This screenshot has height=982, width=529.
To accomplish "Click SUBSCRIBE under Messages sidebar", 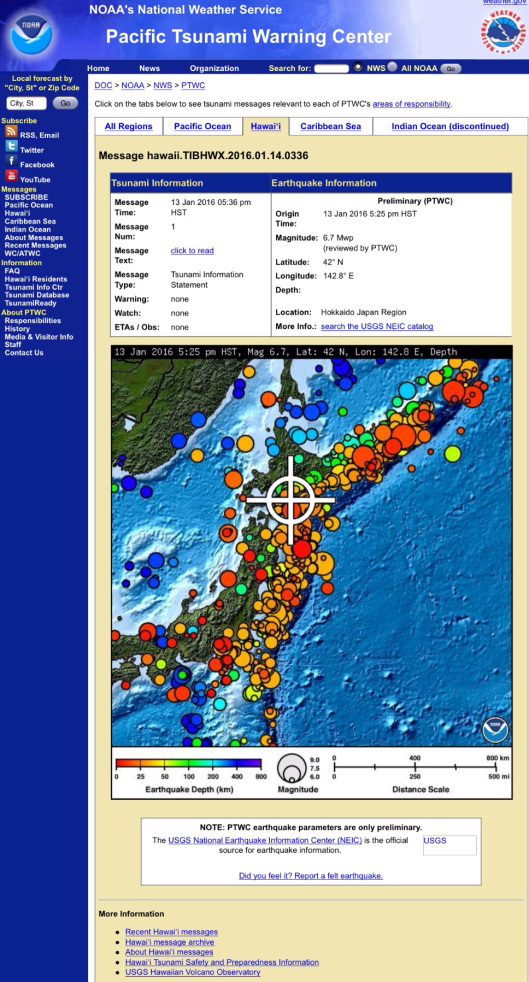I will [x=26, y=197].
